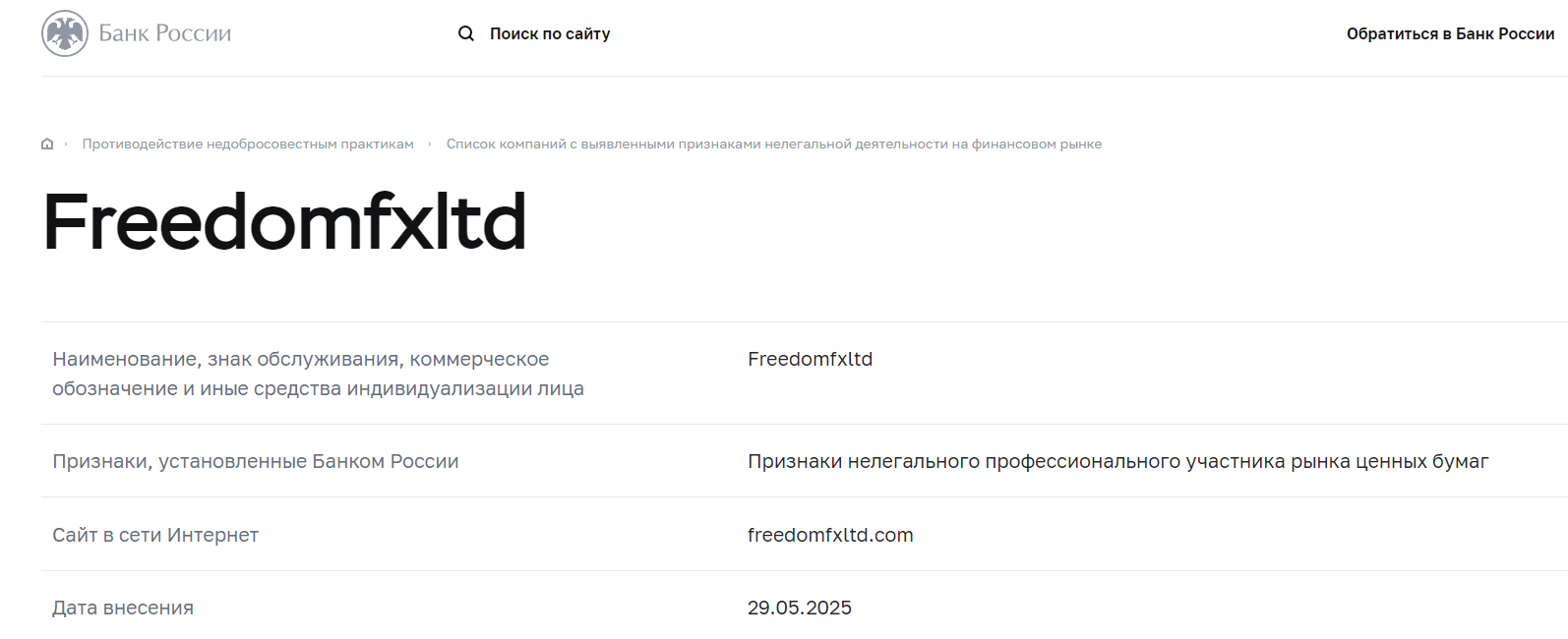Click the "Признаки нелегального профессионального участника" value
This screenshot has width=1568, height=639.
(1117, 461)
